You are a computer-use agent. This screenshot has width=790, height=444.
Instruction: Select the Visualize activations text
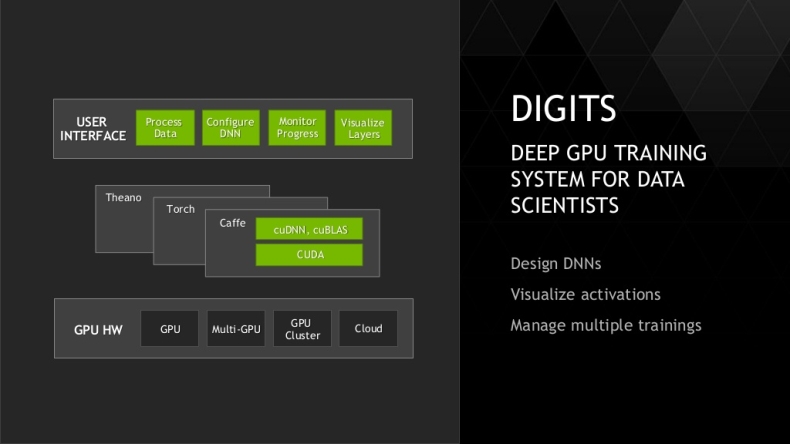point(585,294)
